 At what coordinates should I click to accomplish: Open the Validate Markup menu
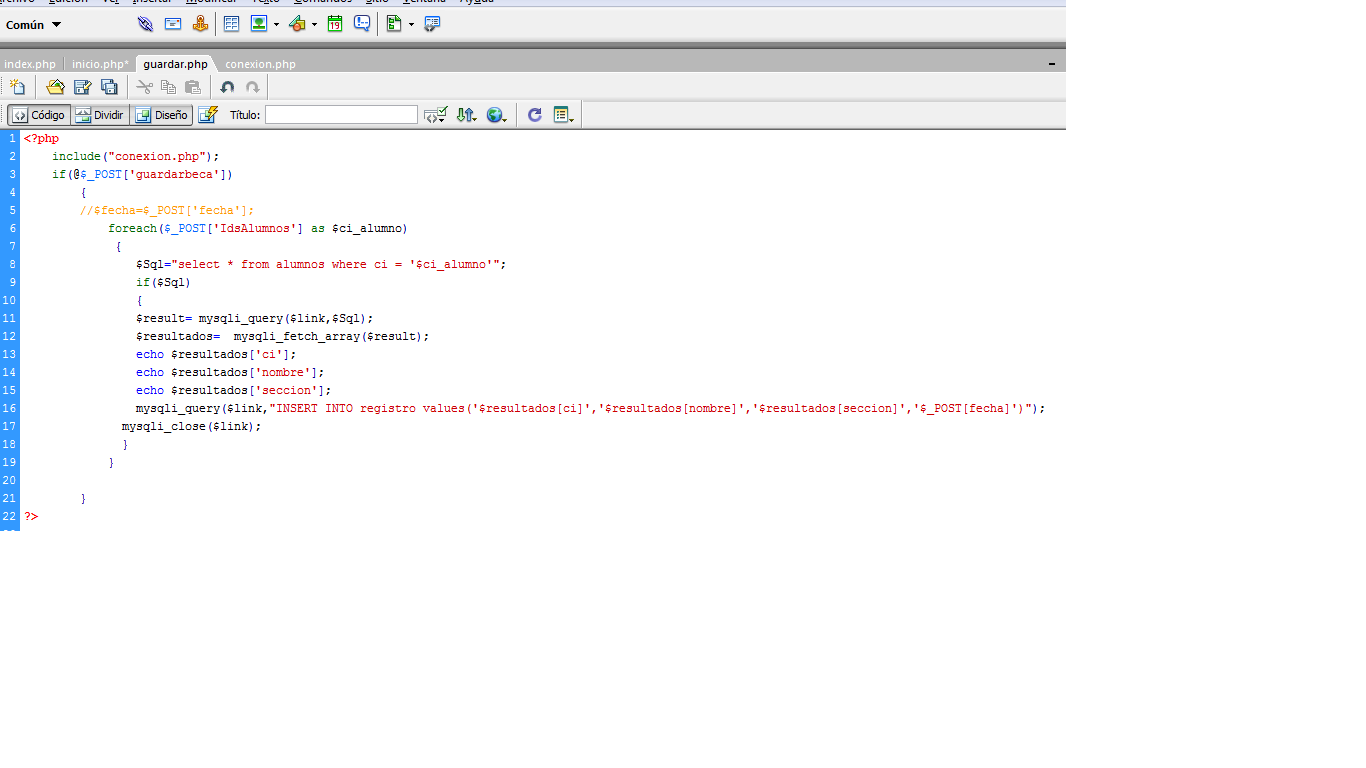click(x=435, y=115)
